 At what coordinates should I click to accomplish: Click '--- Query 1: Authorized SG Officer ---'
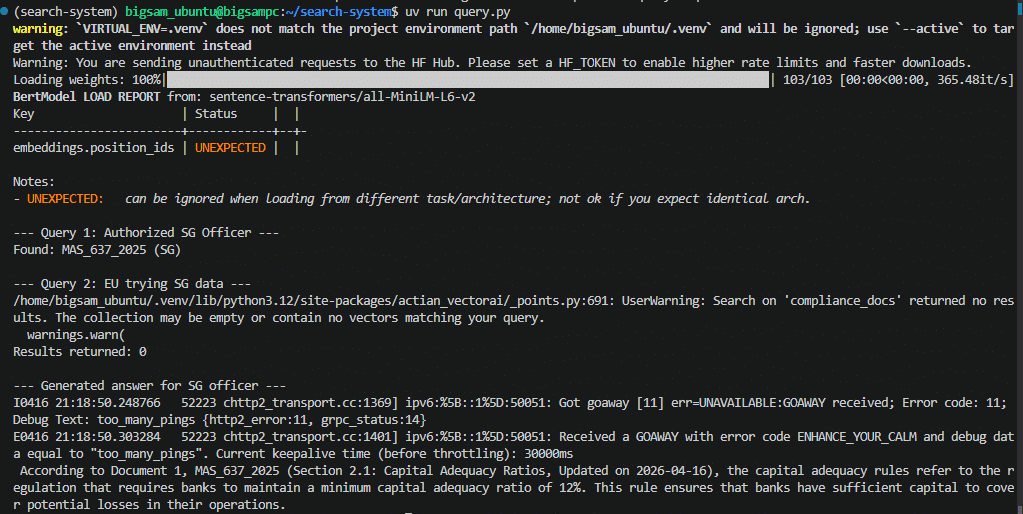[146, 232]
